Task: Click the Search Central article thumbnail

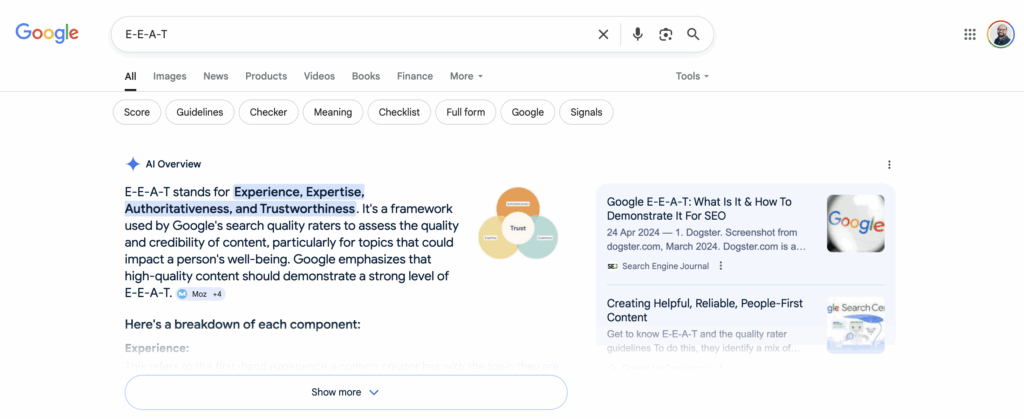Action: 856,325
